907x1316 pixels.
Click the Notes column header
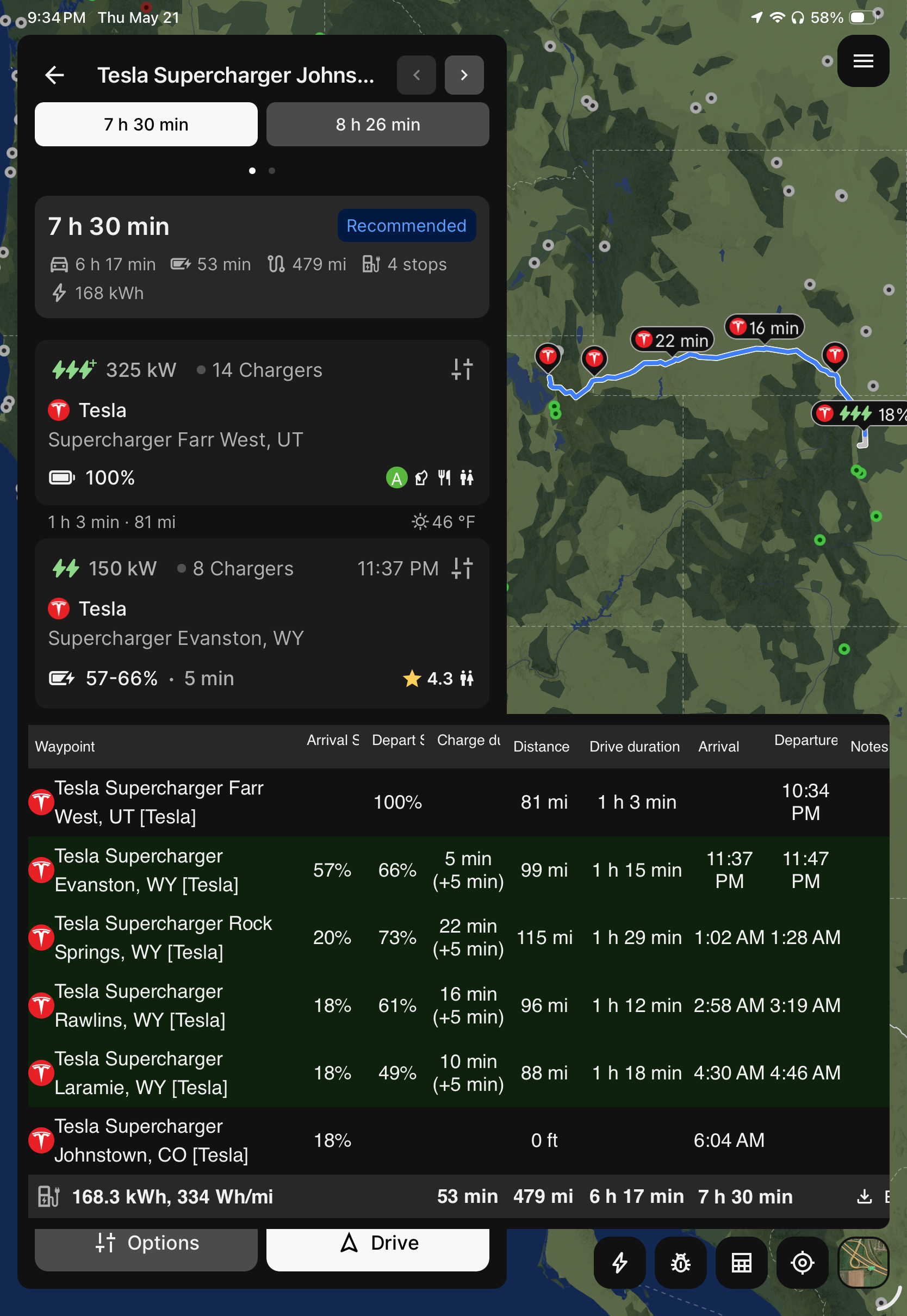(x=869, y=747)
